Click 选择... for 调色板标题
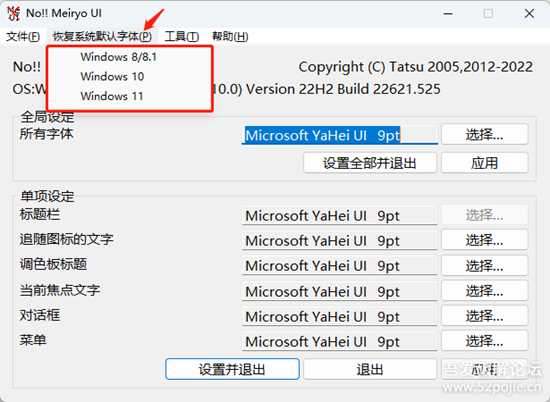 coord(484,266)
